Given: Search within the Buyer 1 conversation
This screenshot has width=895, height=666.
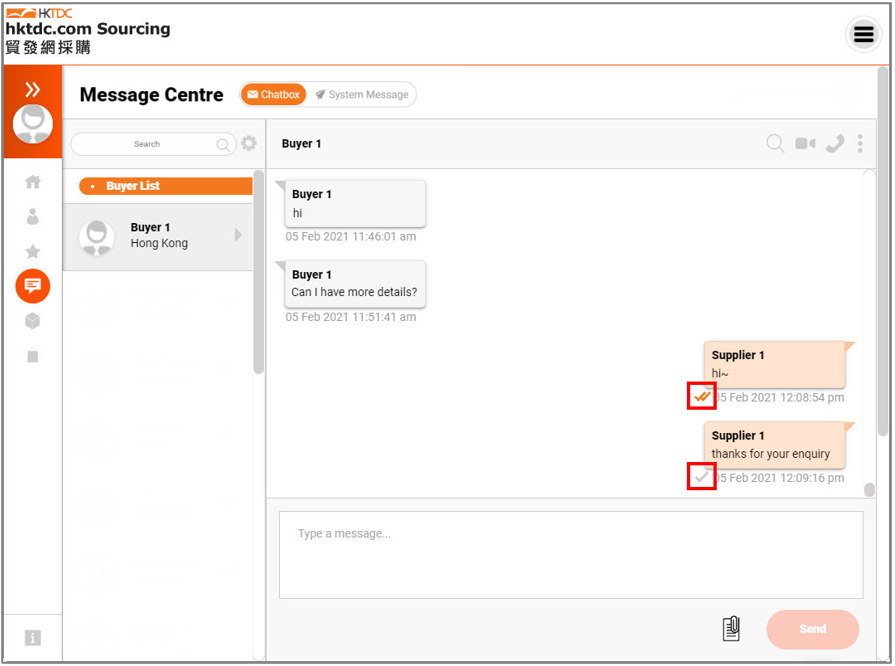Looking at the screenshot, I should coord(775,143).
